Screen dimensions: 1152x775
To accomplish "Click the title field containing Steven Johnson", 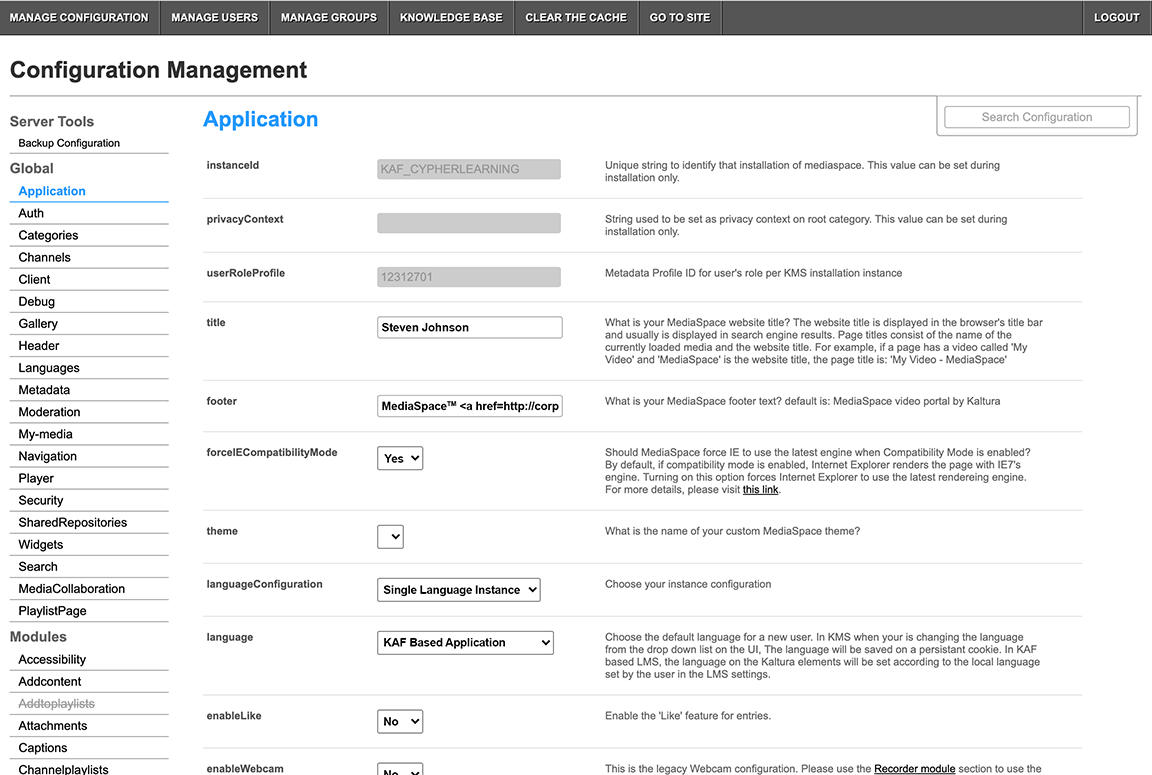I will (x=469, y=327).
